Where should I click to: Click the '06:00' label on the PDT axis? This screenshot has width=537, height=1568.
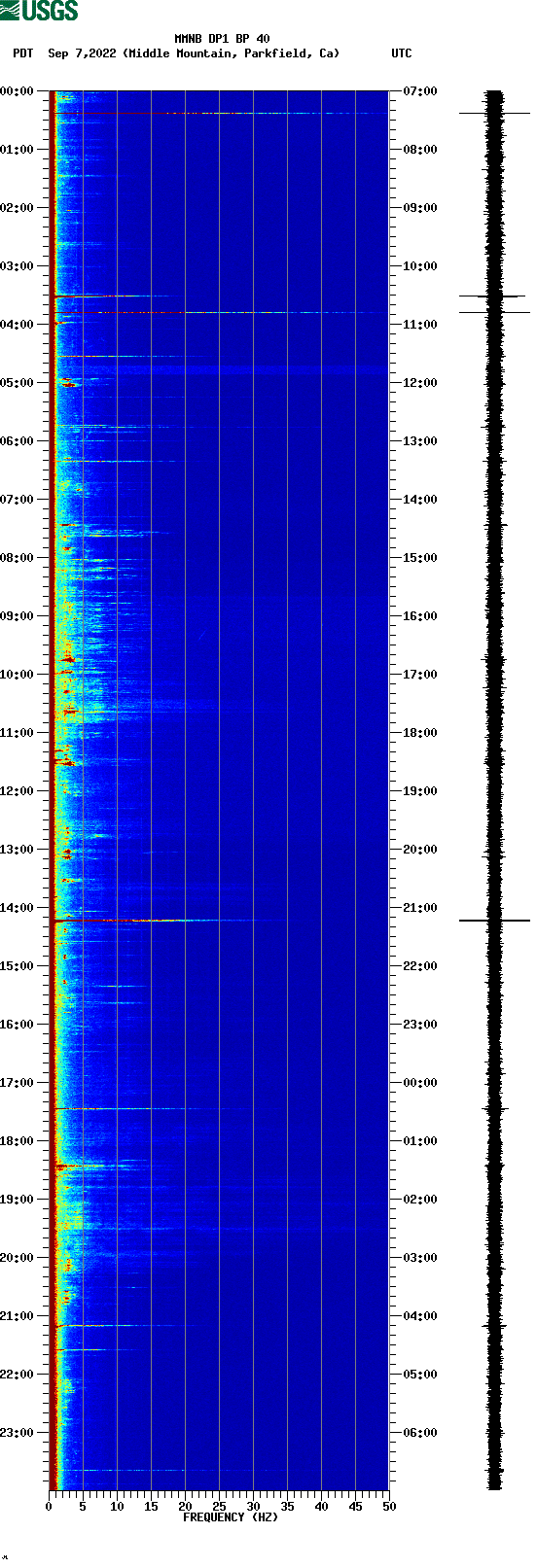(17, 441)
